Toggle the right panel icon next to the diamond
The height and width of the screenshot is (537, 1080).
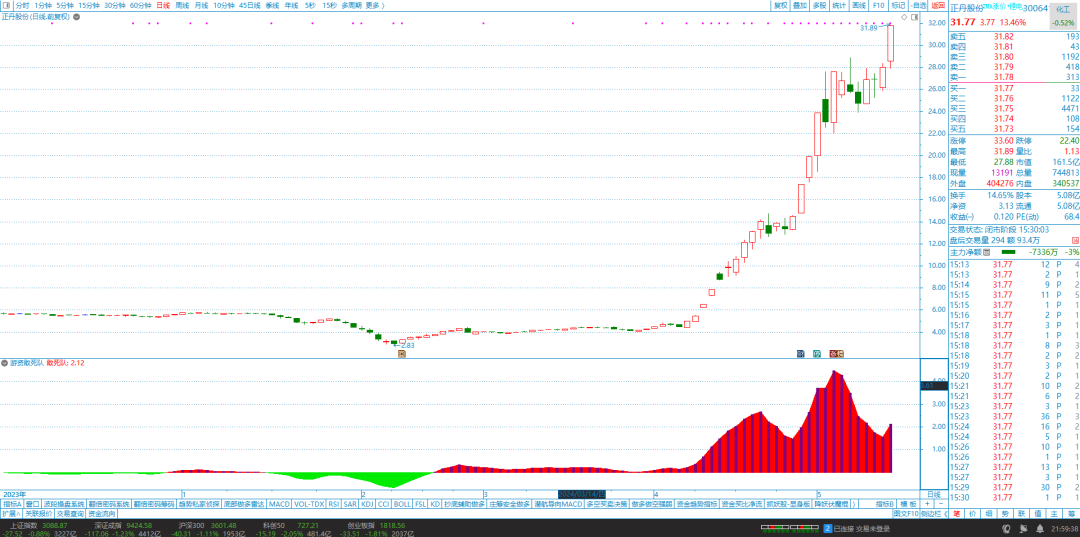point(913,17)
